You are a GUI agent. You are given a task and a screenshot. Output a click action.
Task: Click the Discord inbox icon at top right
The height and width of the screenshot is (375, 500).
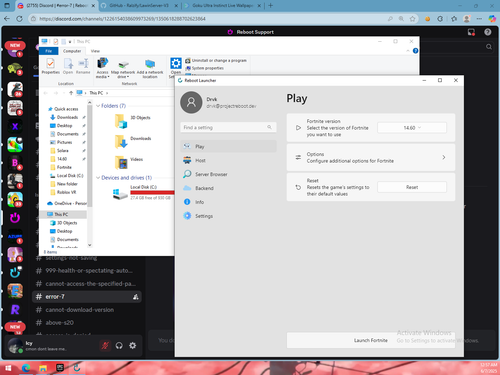pyautogui.click(x=471, y=32)
